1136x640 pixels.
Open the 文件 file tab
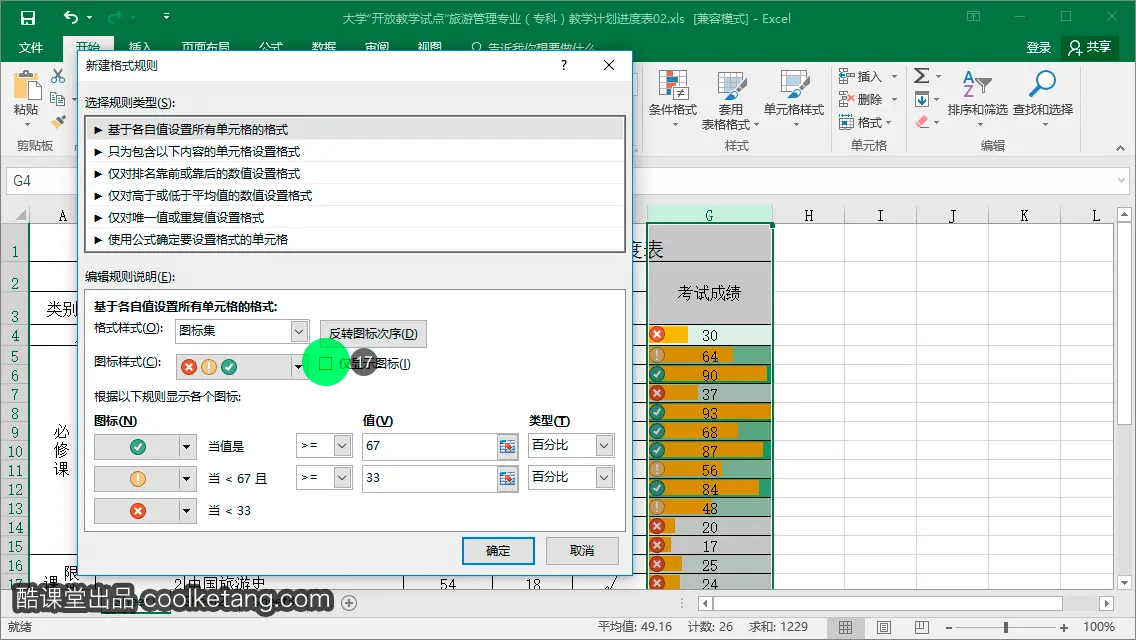30,48
